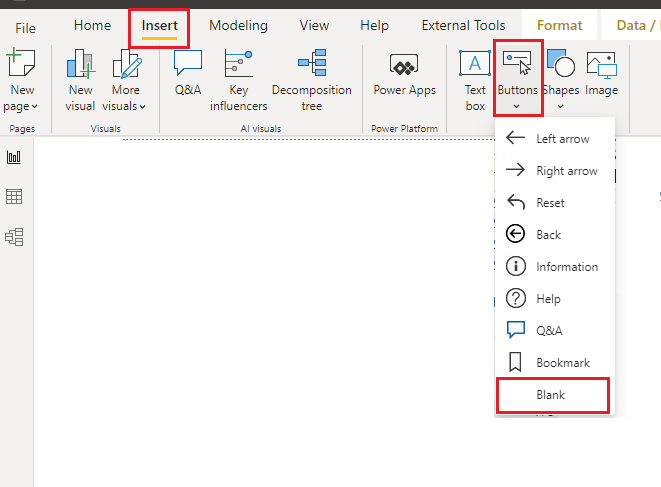
Task: Collapse the Buttons dropdown chevron
Action: click(x=517, y=107)
